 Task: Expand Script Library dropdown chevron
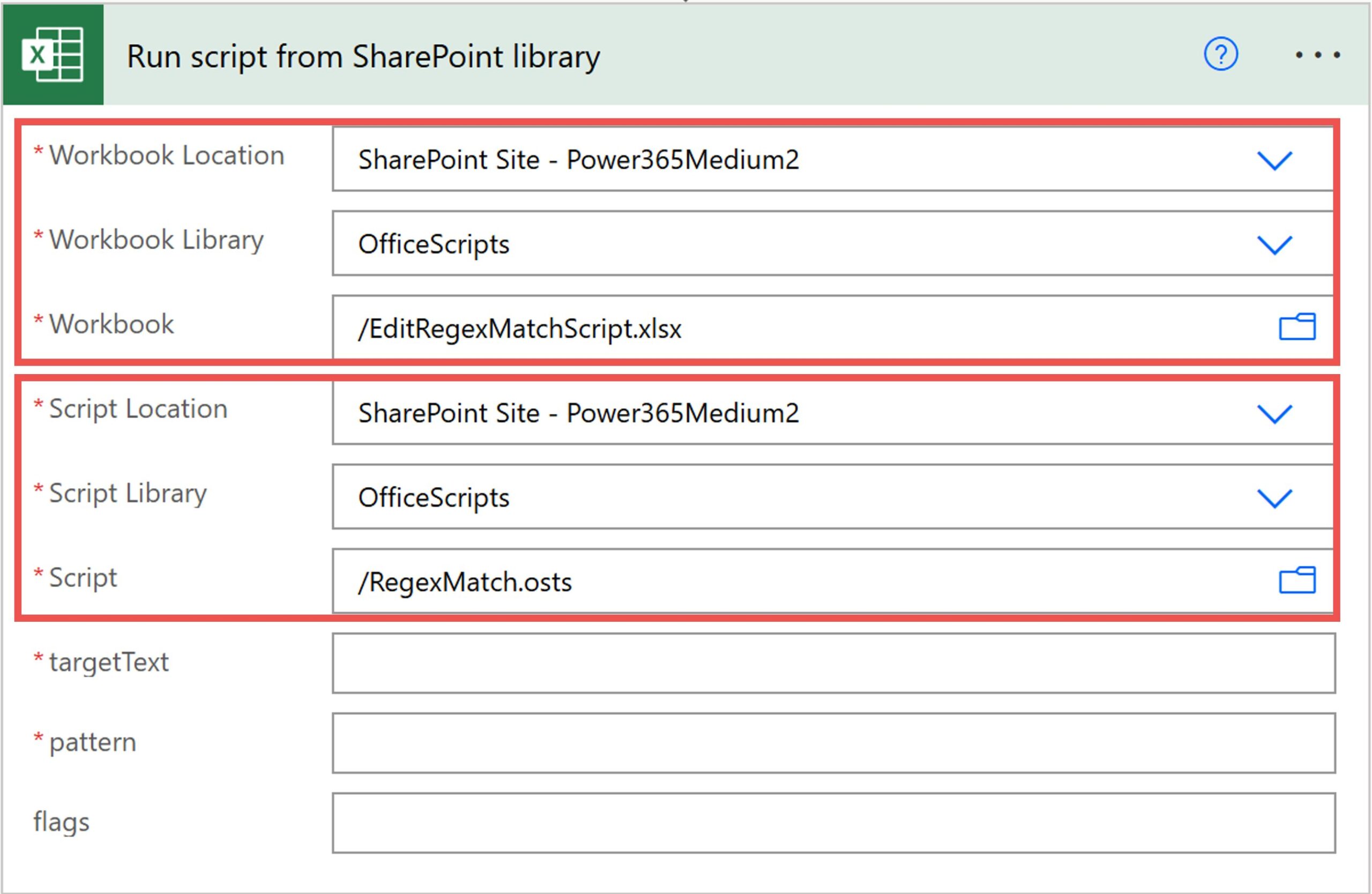pos(1274,497)
